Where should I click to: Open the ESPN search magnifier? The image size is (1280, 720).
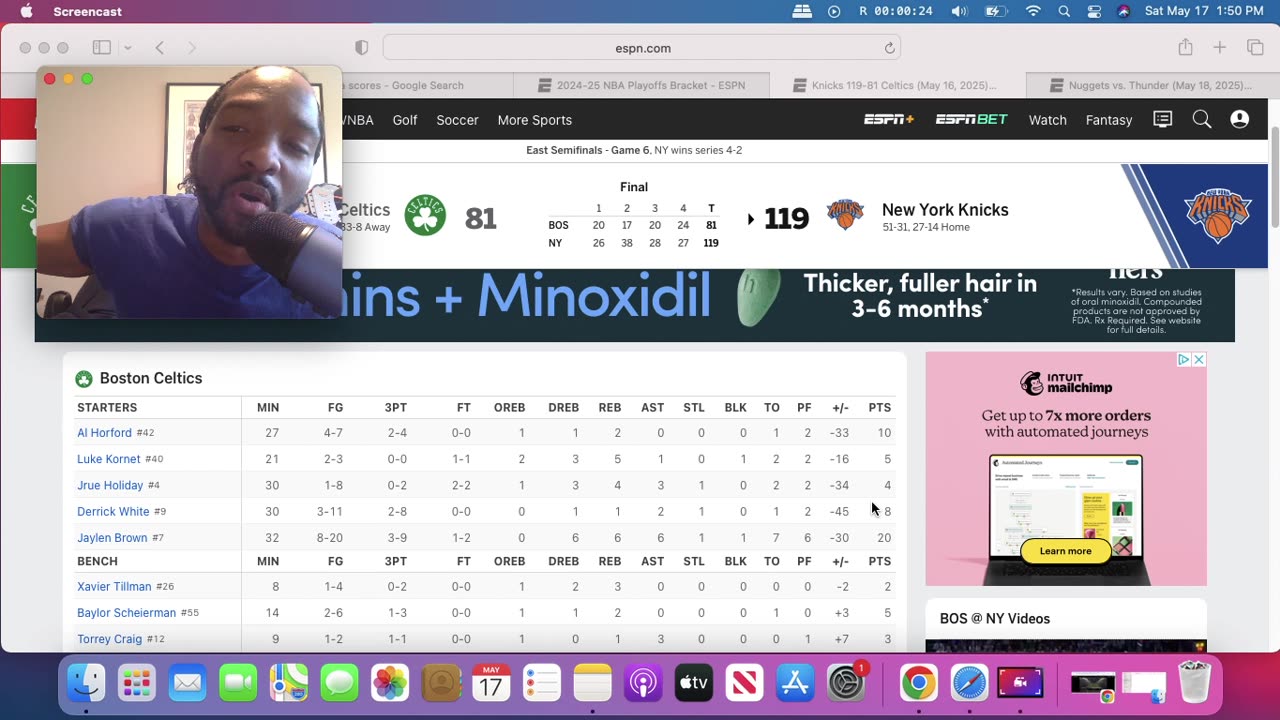[1202, 119]
